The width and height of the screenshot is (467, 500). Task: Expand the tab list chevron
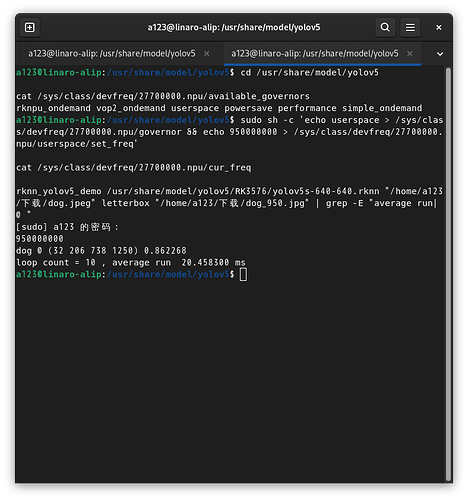click(440, 54)
